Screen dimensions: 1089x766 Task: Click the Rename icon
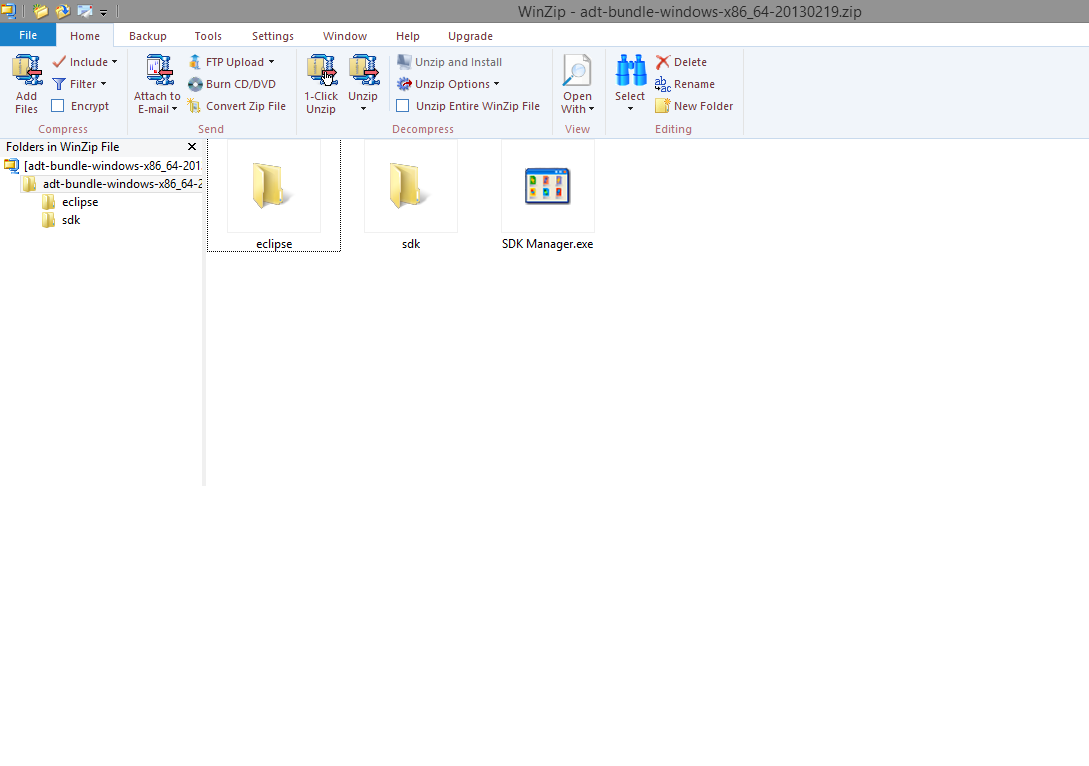click(663, 84)
